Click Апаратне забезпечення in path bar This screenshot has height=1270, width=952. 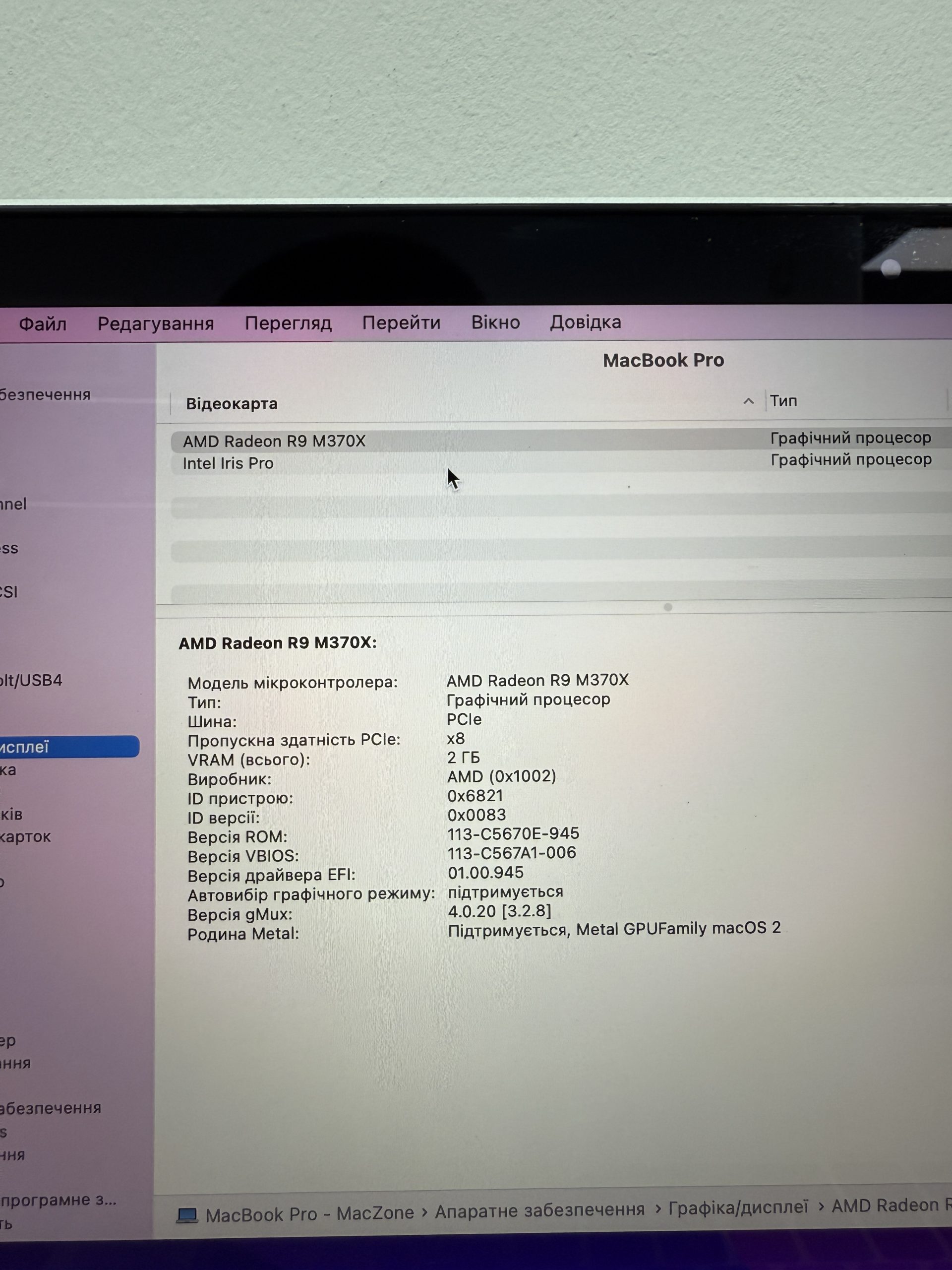click(540, 1210)
